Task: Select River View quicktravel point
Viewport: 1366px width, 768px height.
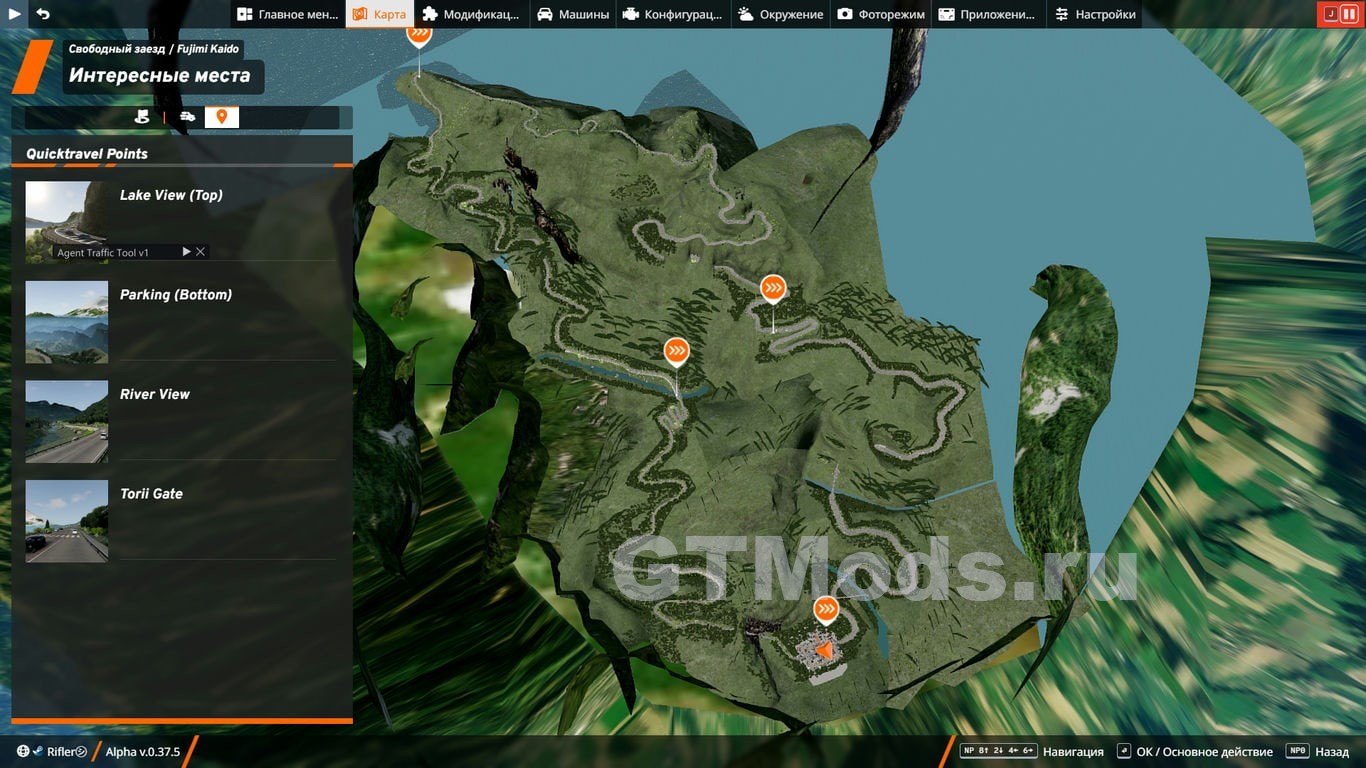Action: coord(181,420)
